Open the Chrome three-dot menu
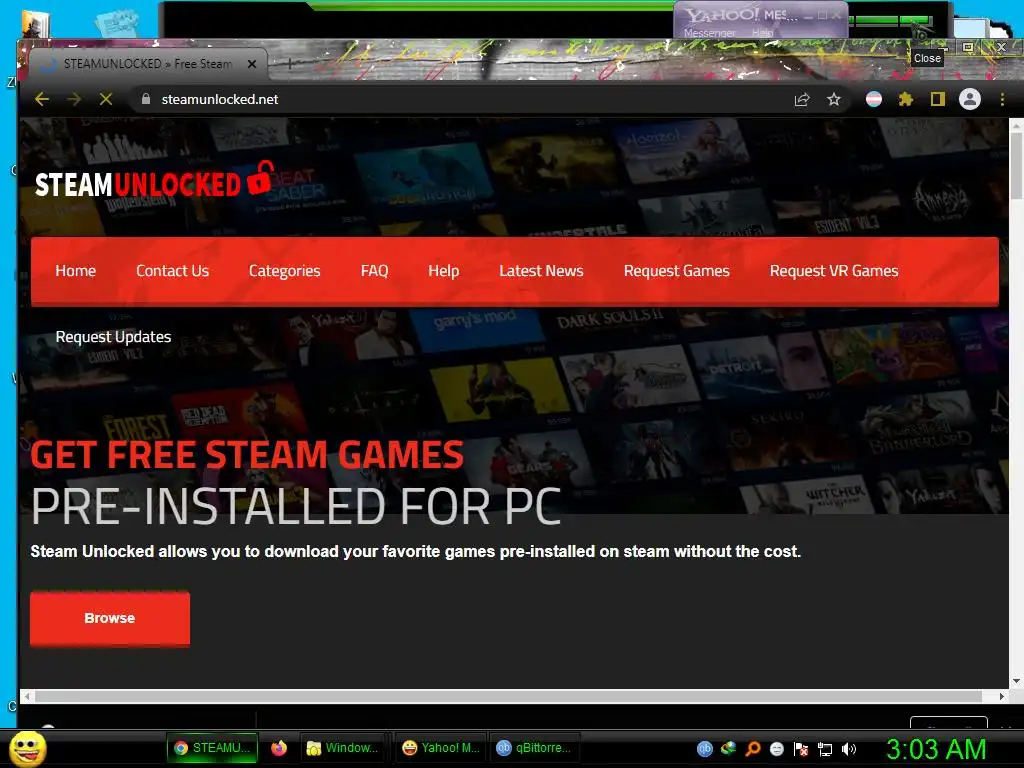Image resolution: width=1024 pixels, height=768 pixels. coord(1002,99)
